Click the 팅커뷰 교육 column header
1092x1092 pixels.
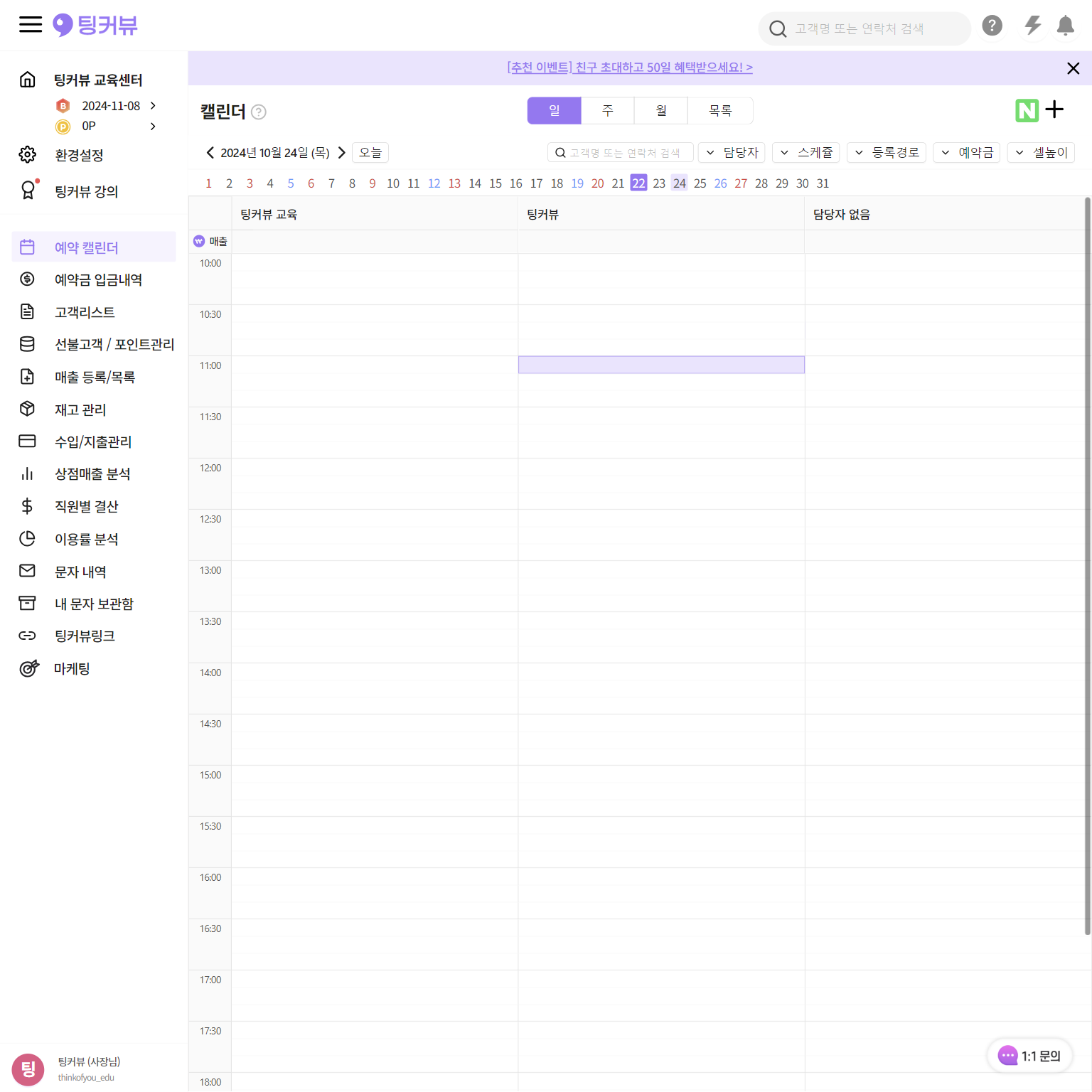375,214
